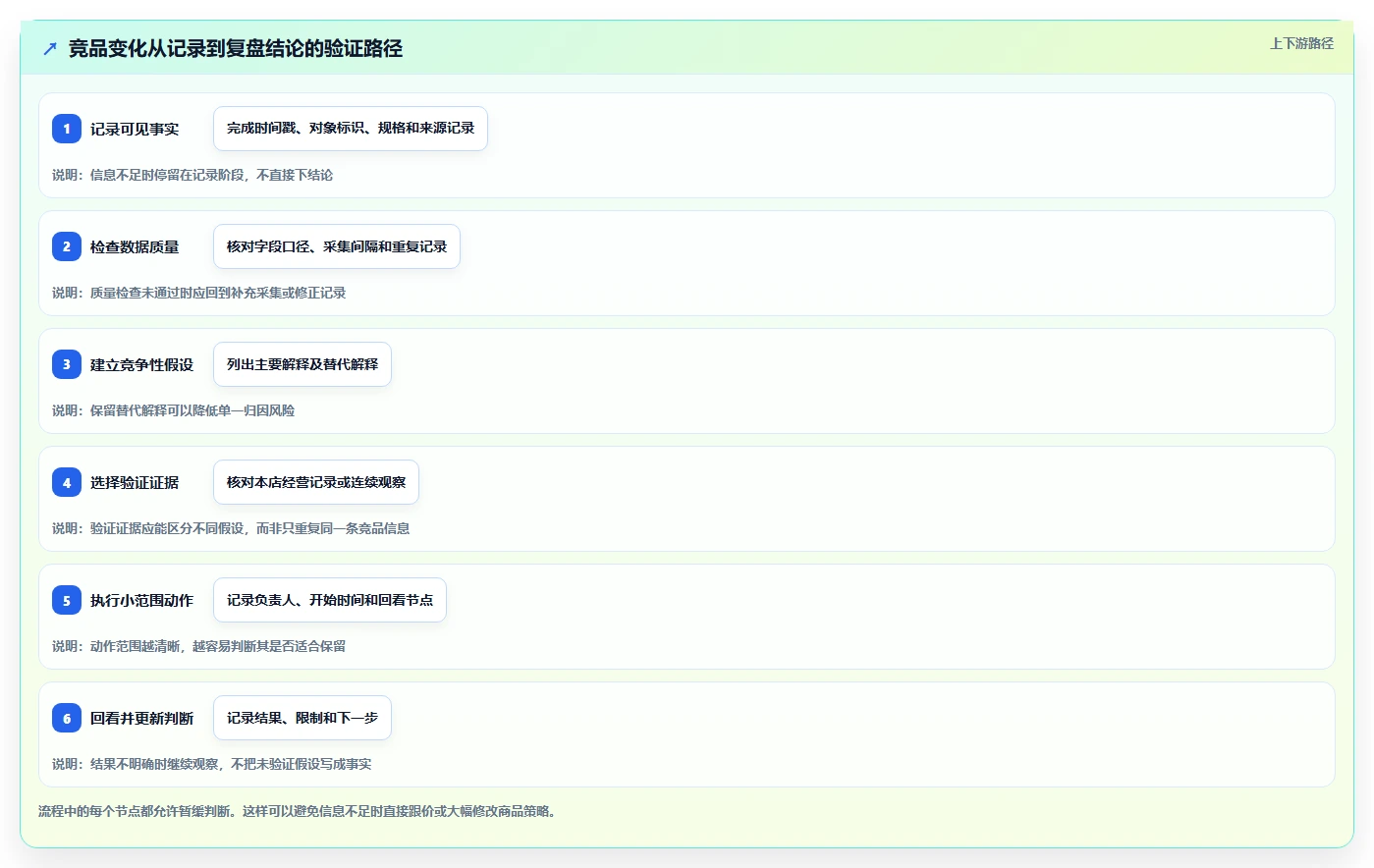The width and height of the screenshot is (1374, 868).
Task: Select the 检查数据质量 step title
Action: click(x=135, y=246)
